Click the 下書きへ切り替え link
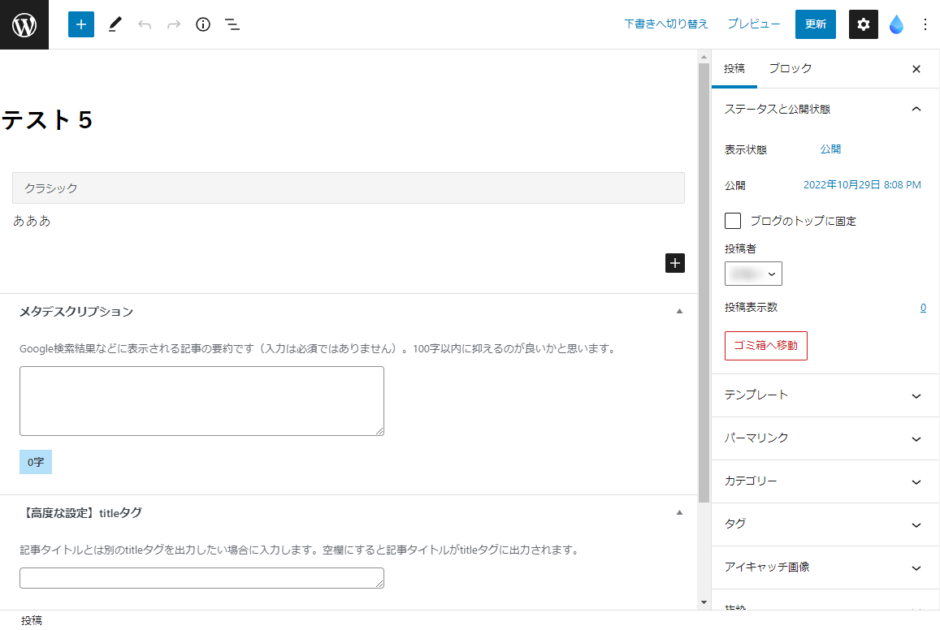 pyautogui.click(x=666, y=24)
